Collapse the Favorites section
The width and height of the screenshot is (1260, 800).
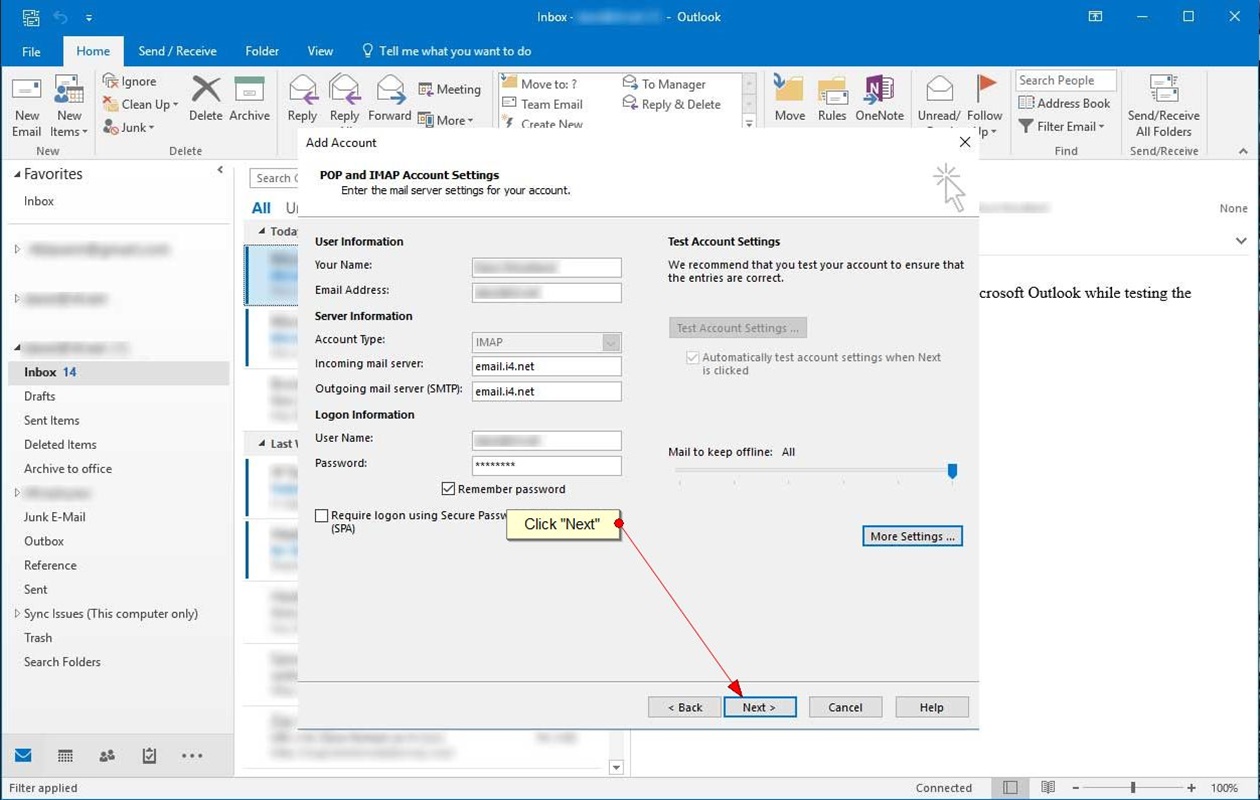click(x=17, y=174)
